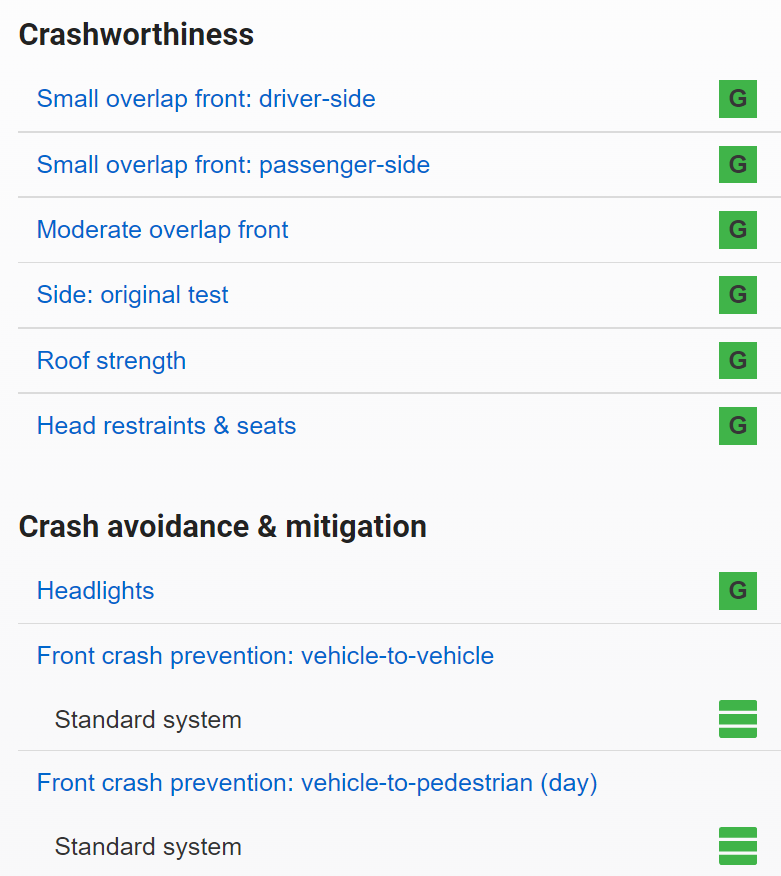The image size is (781, 876).
Task: Open Small overlap front: passenger-side link
Action: (x=233, y=164)
